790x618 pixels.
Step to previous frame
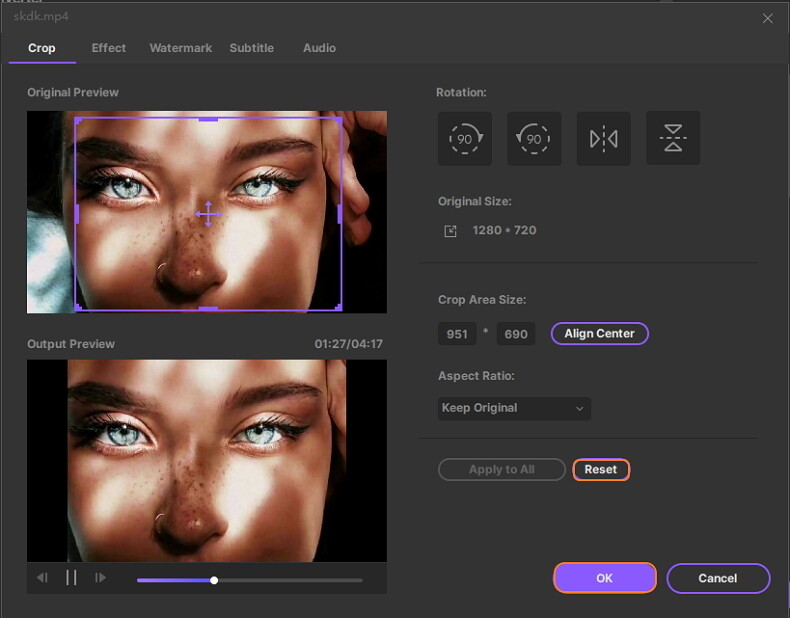pos(42,578)
